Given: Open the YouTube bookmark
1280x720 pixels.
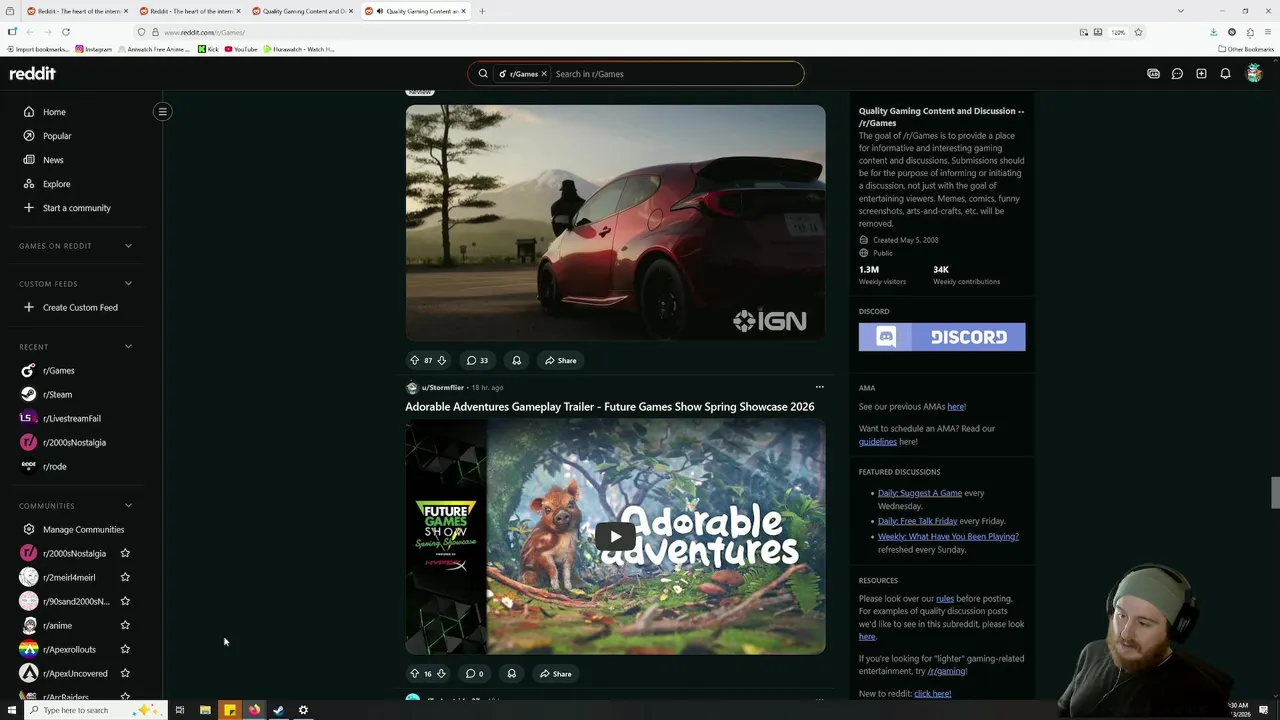Looking at the screenshot, I should (241, 49).
